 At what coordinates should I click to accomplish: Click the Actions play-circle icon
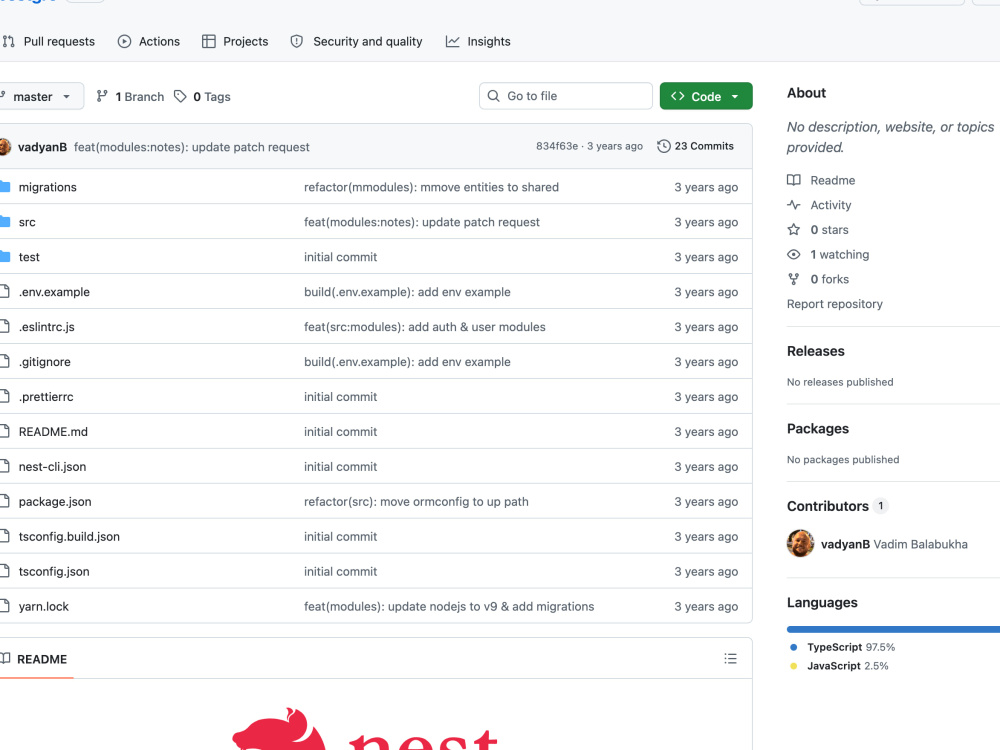tap(124, 41)
